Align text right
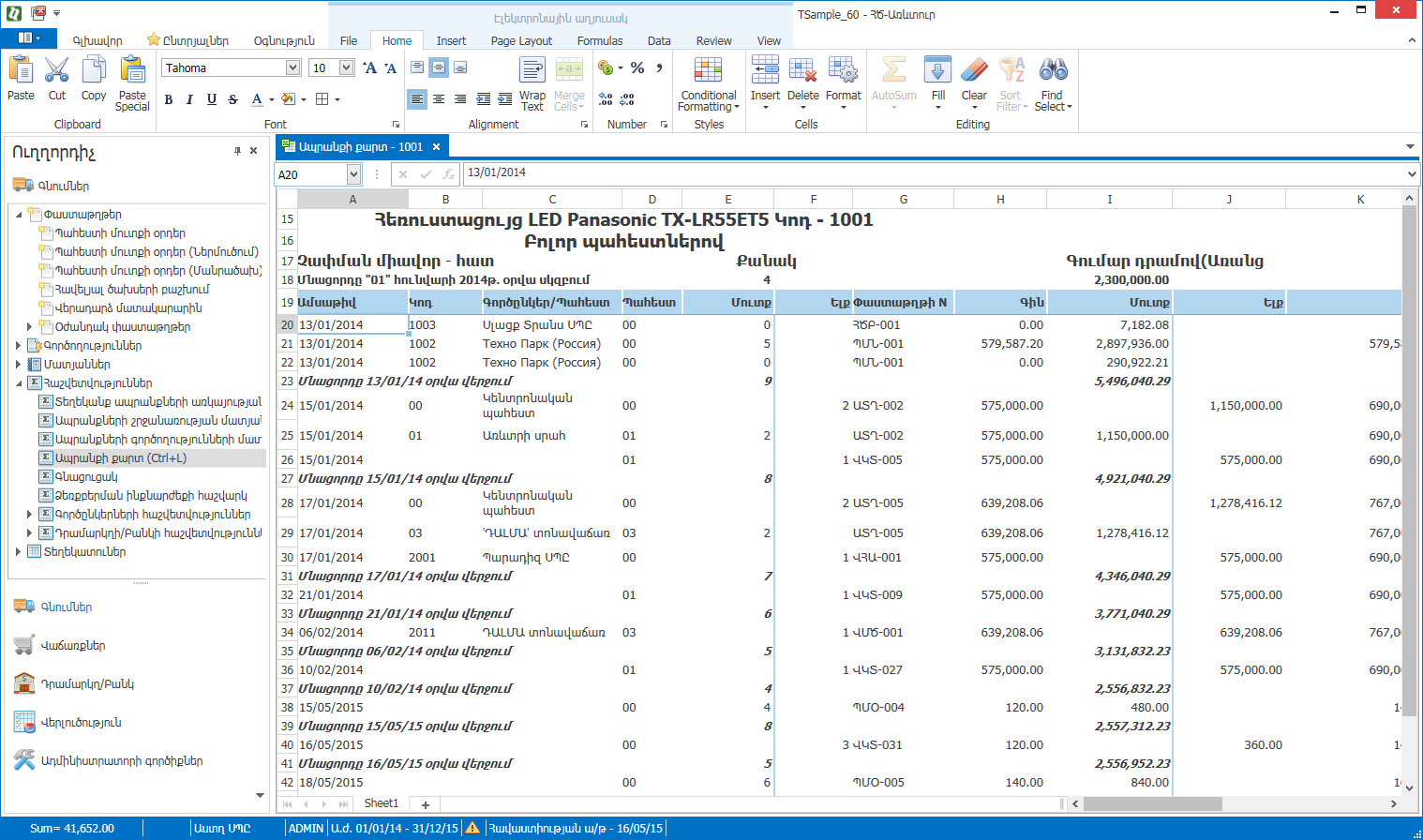 [460, 99]
